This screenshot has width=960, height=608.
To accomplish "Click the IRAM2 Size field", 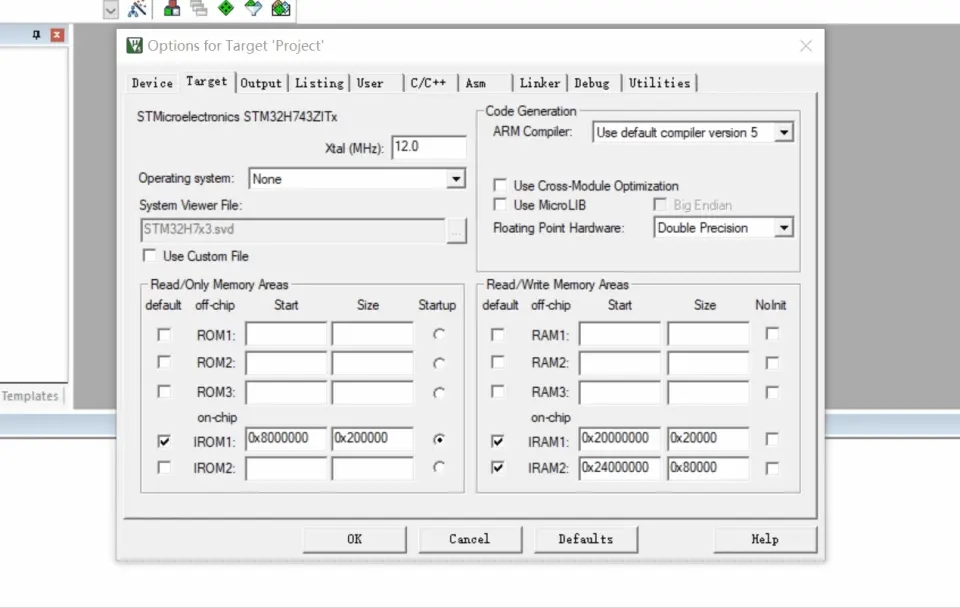I will click(x=708, y=468).
